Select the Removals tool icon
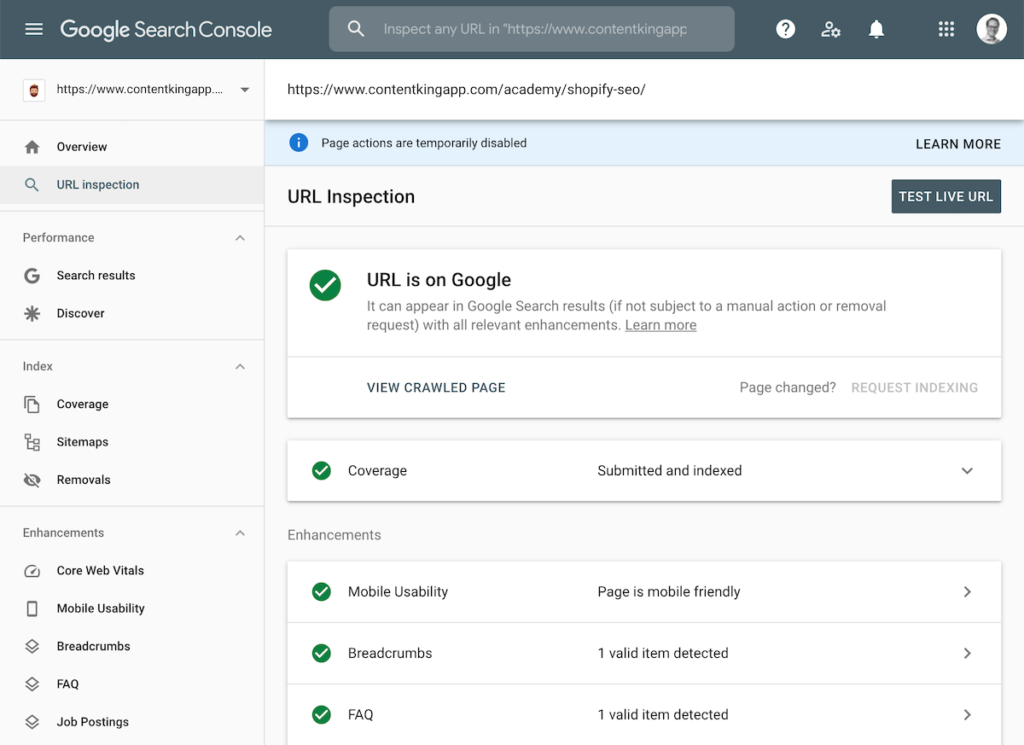The image size is (1024, 745). tap(31, 479)
